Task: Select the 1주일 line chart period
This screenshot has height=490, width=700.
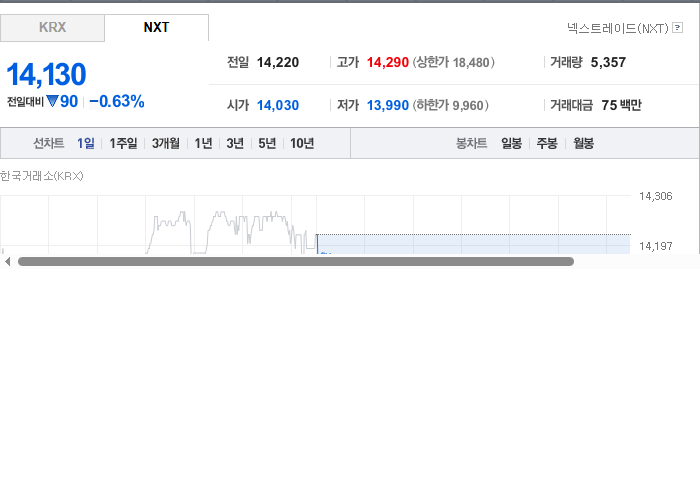Action: coord(123,143)
